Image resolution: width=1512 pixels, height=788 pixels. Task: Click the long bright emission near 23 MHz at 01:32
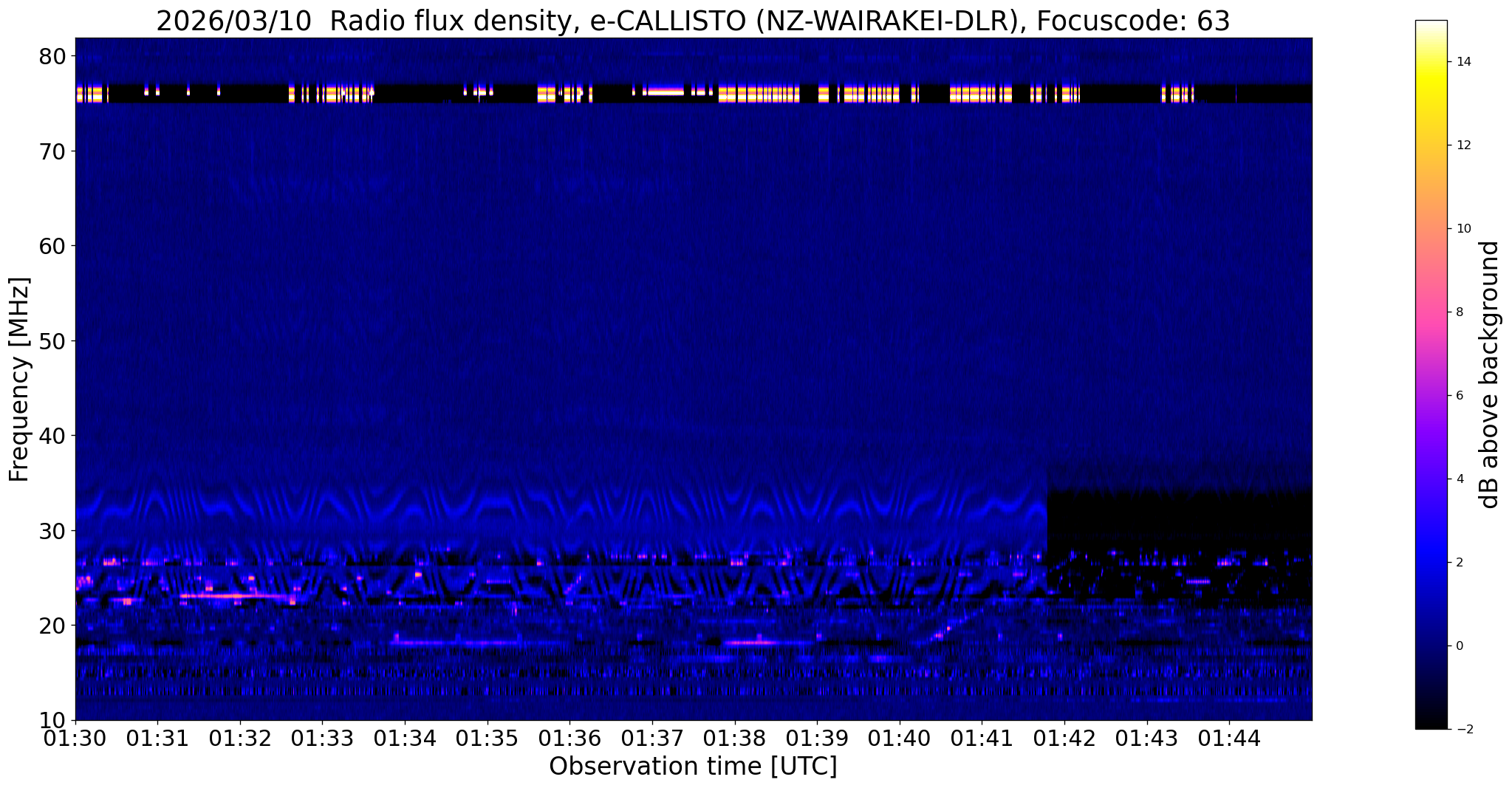coord(235,595)
